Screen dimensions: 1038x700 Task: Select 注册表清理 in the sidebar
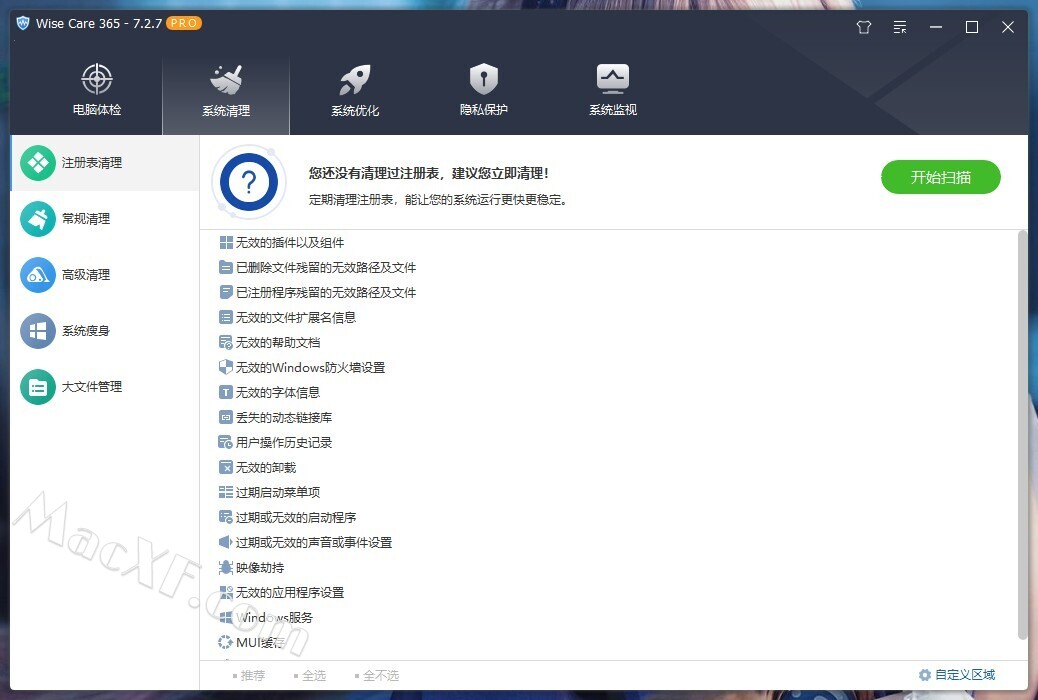click(x=105, y=163)
